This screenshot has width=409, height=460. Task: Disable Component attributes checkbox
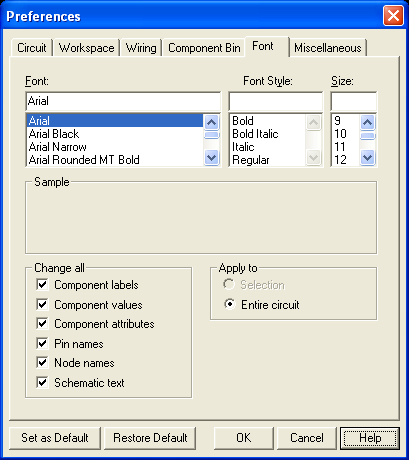[x=42, y=324]
